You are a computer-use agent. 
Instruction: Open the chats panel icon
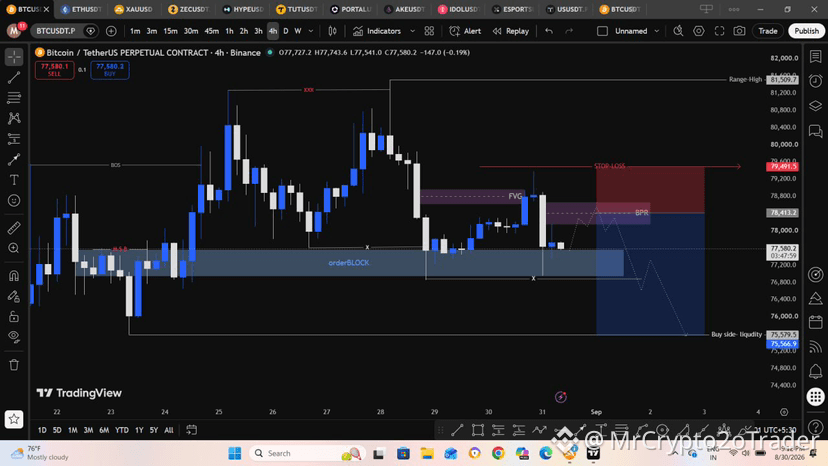pos(816,131)
